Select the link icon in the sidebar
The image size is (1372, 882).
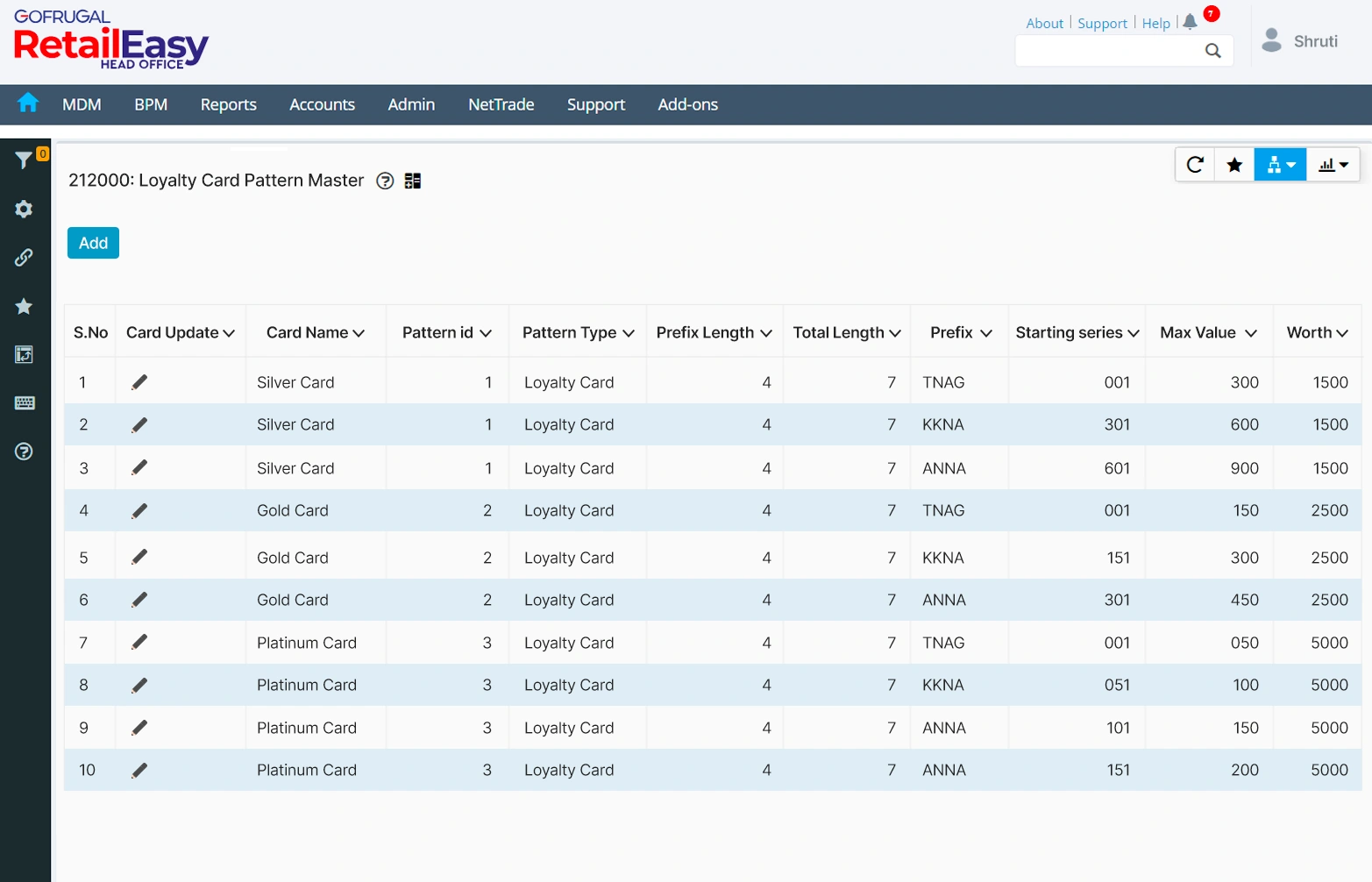point(24,257)
